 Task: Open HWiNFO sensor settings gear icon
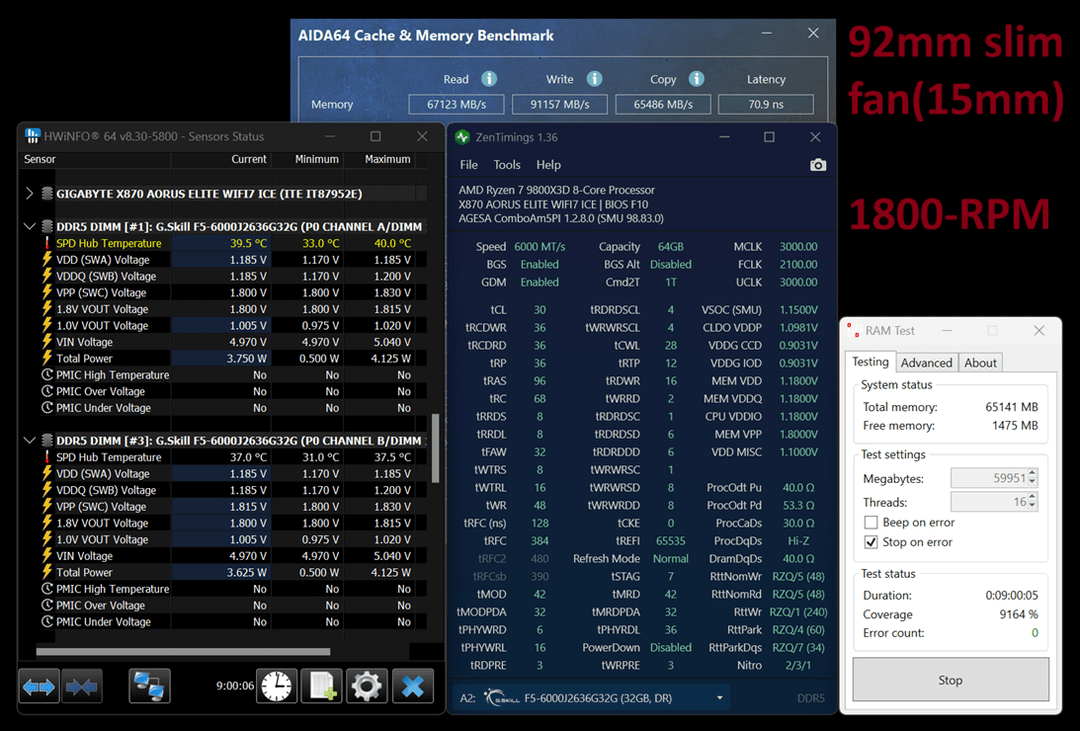click(366, 687)
